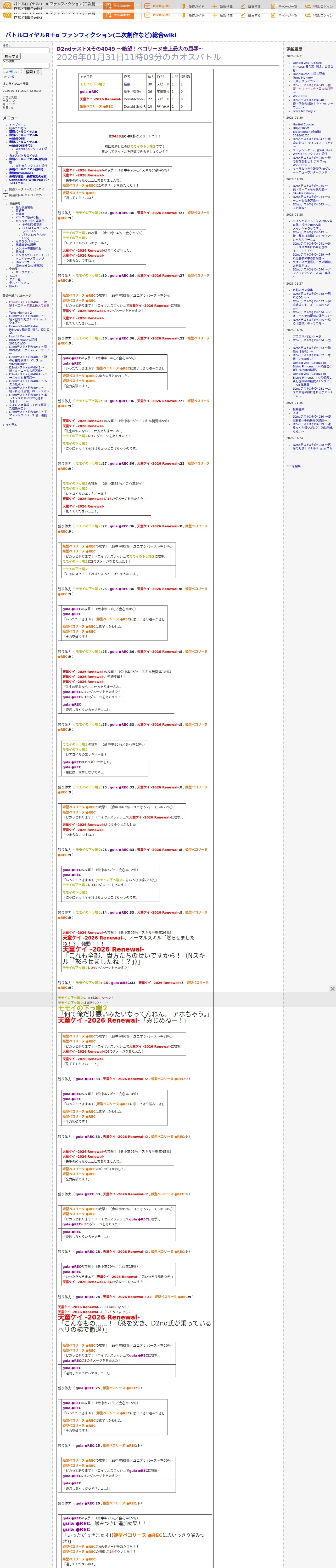Focus the タグ検索 tag search field
This screenshot has width=336, height=1568.
tap(26, 66)
